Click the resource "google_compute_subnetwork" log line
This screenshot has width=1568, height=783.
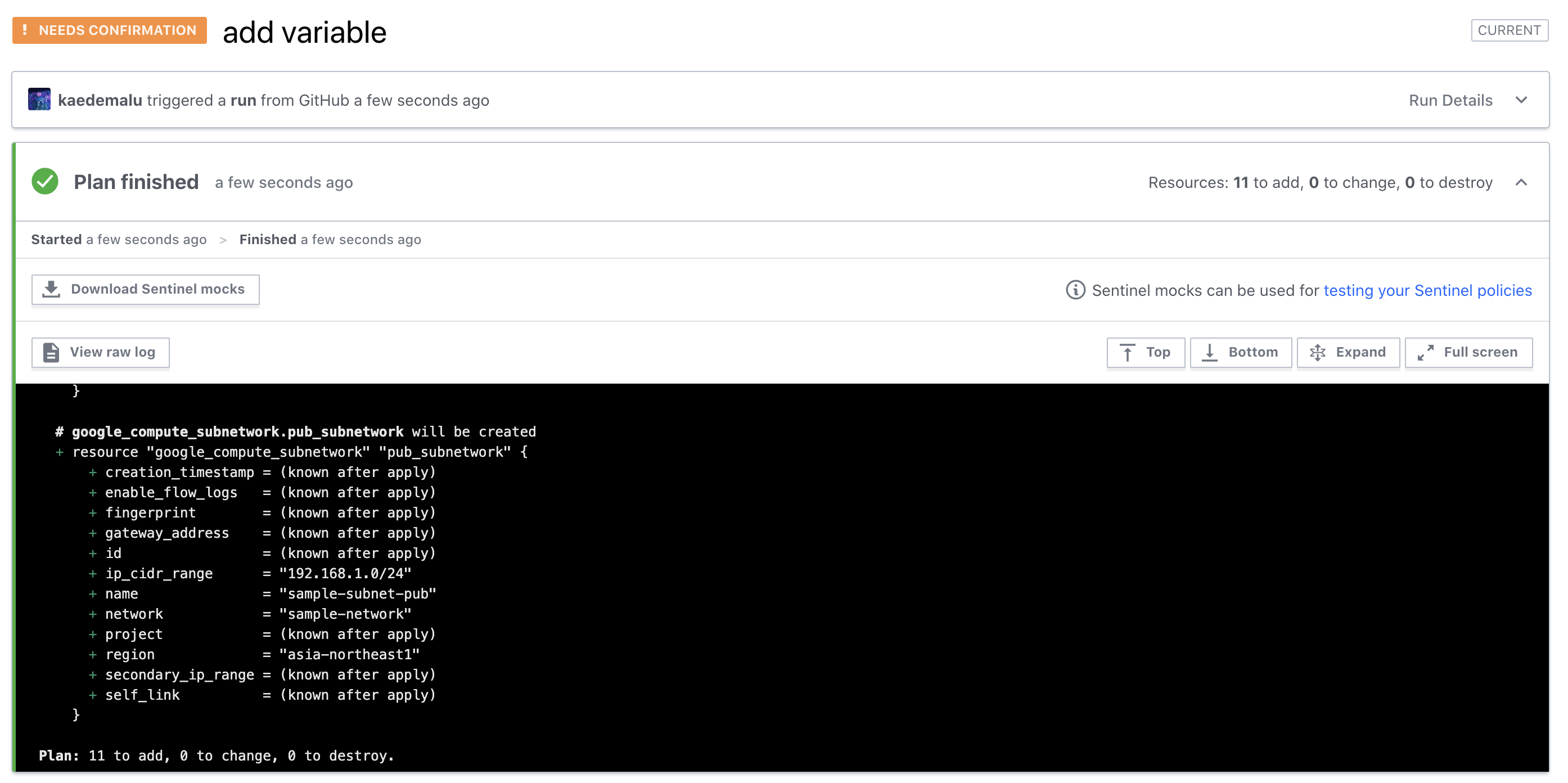(x=291, y=452)
